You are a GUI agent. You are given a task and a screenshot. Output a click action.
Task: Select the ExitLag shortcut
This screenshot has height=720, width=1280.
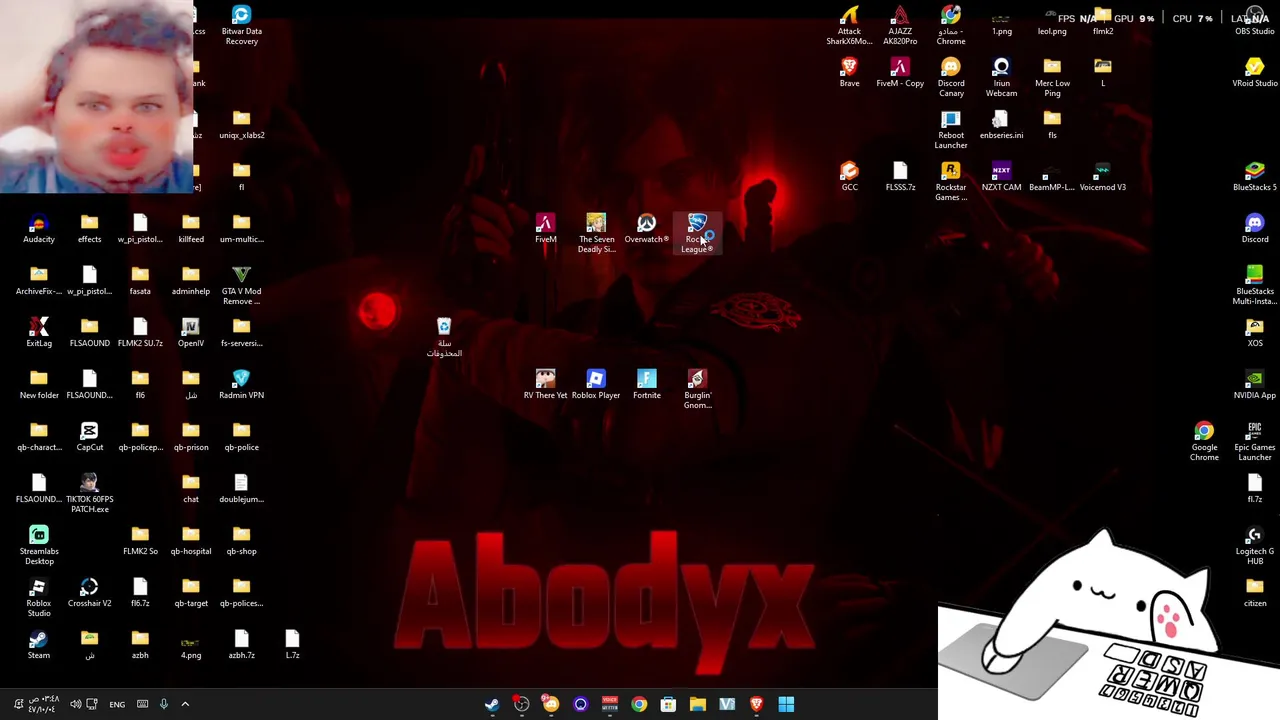point(39,332)
